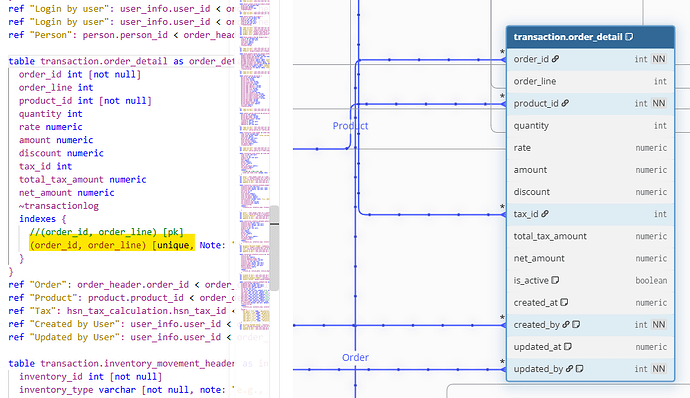Click the boolean type of is_active row
690x398 pixels.
coord(651,280)
